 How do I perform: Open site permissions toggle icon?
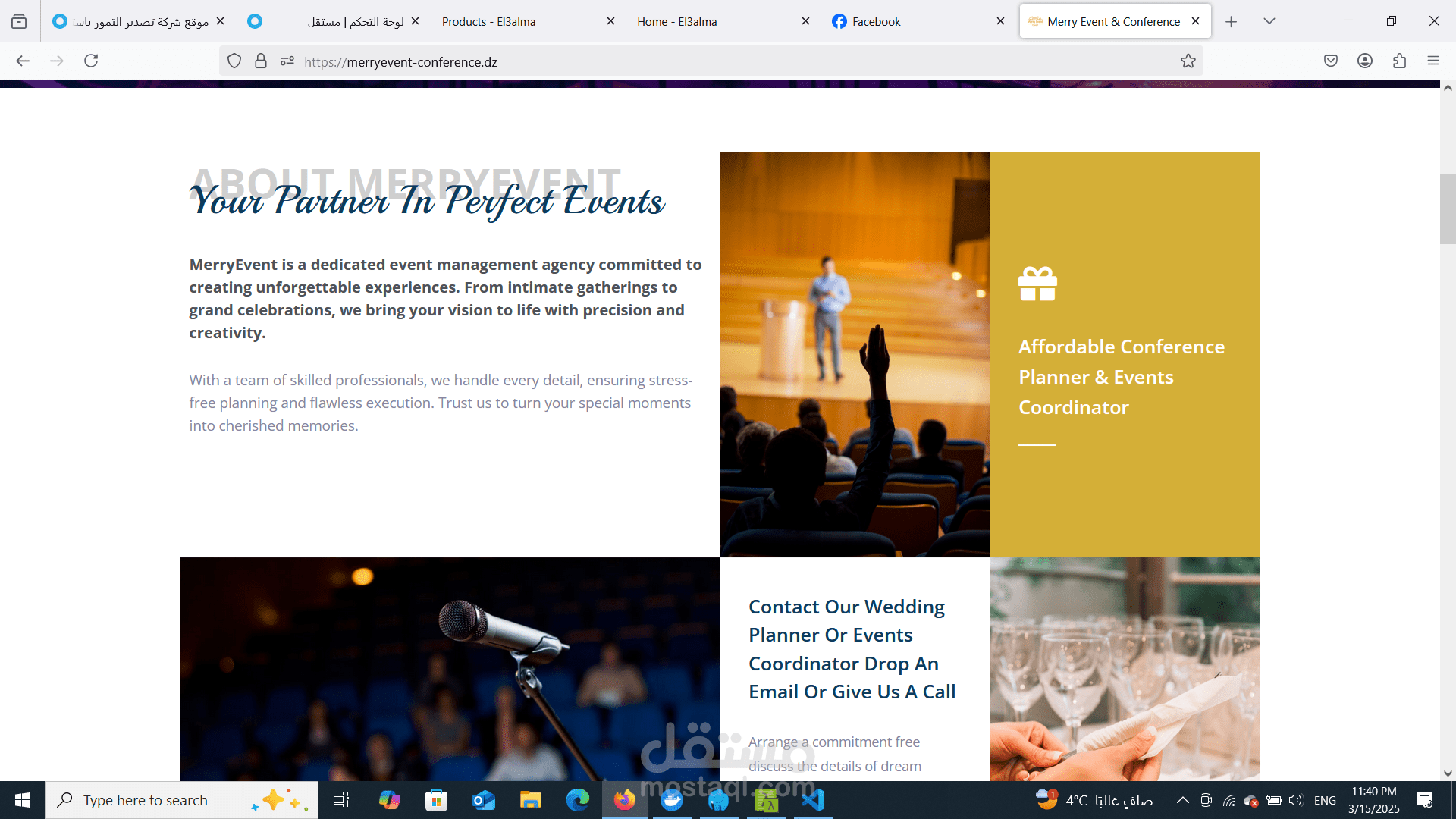287,61
